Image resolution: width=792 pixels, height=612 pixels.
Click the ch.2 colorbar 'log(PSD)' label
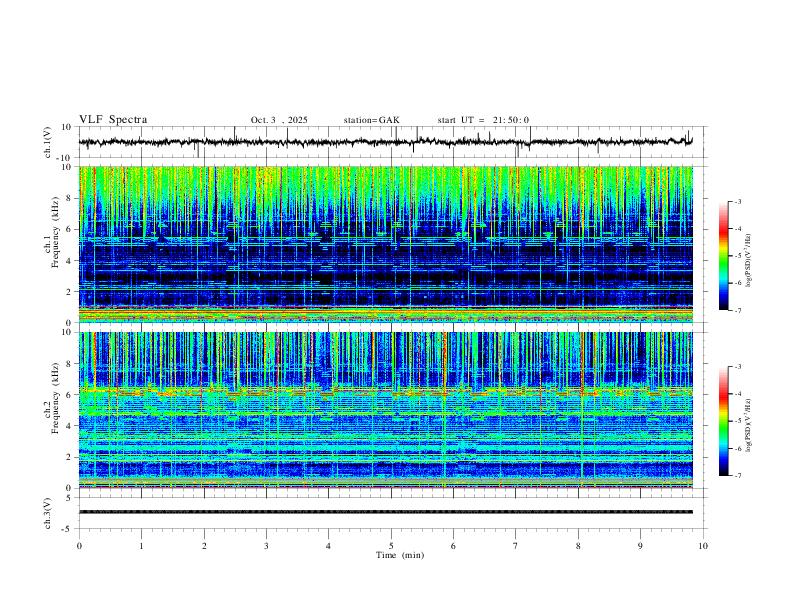[x=748, y=426]
